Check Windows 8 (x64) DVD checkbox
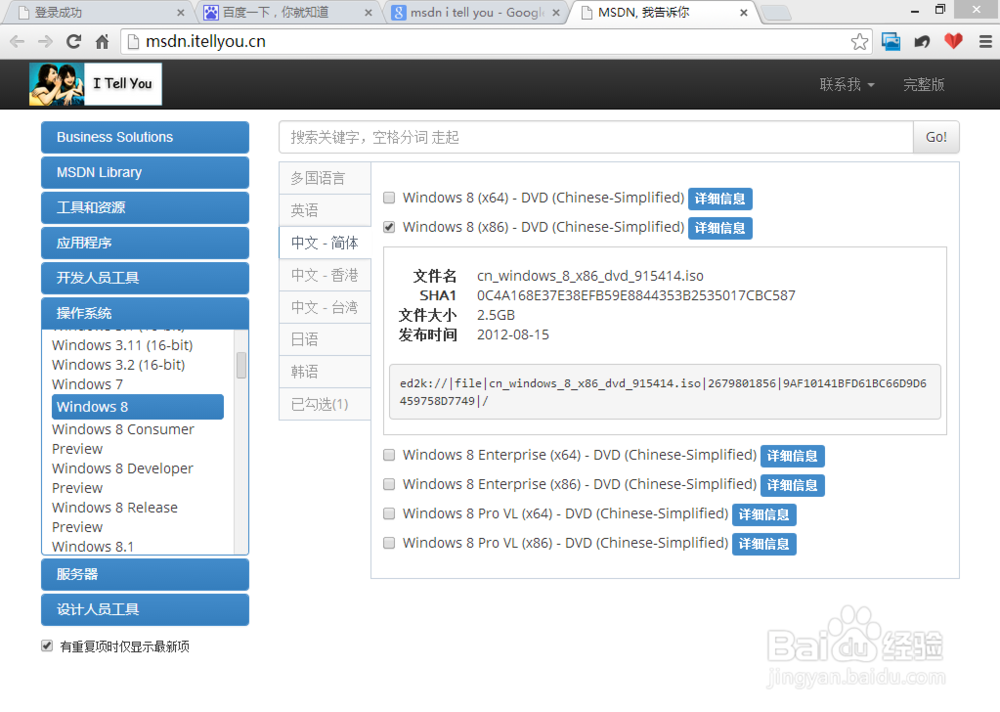The image size is (1000, 712). pyautogui.click(x=389, y=198)
